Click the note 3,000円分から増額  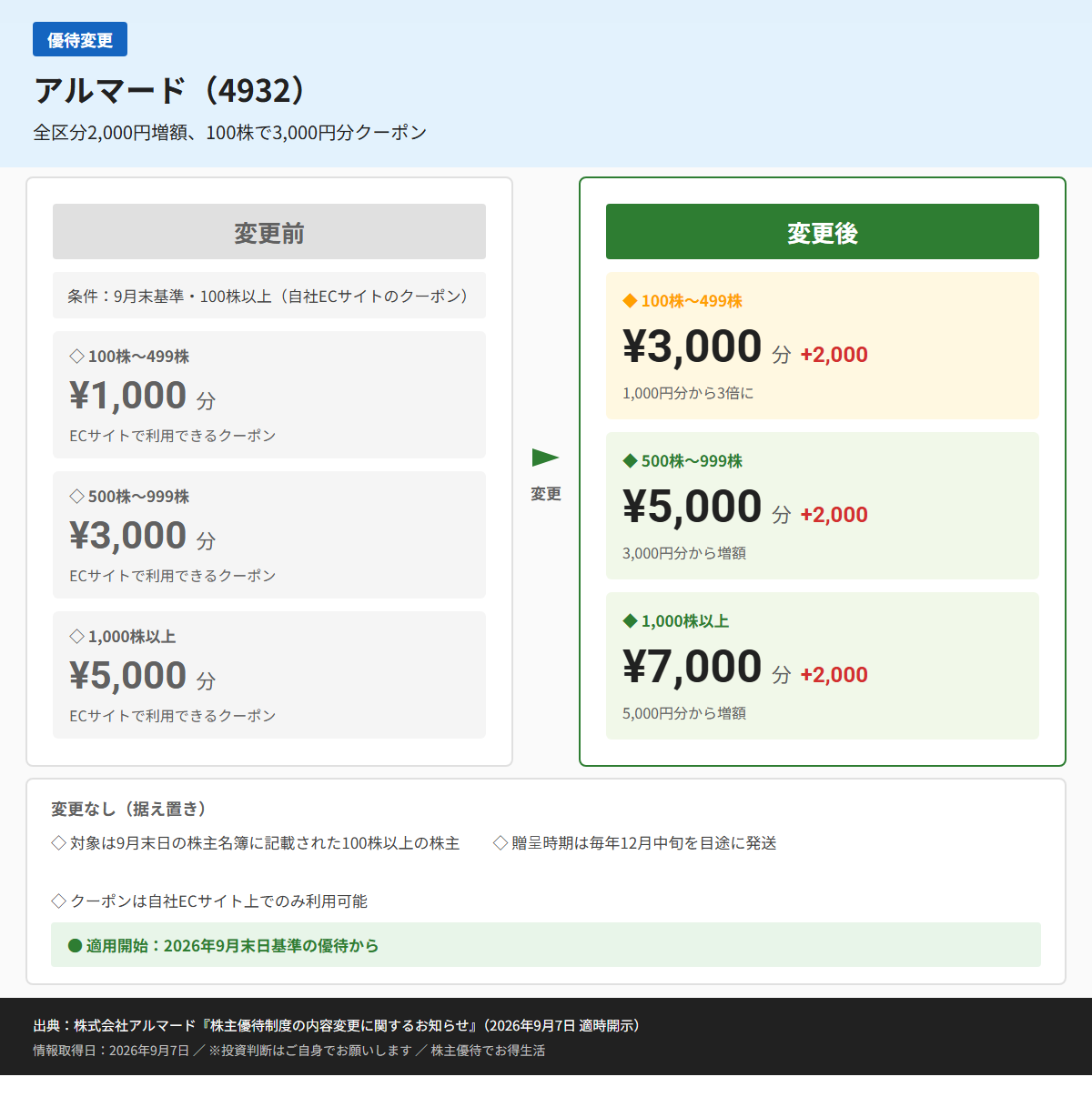point(684,553)
